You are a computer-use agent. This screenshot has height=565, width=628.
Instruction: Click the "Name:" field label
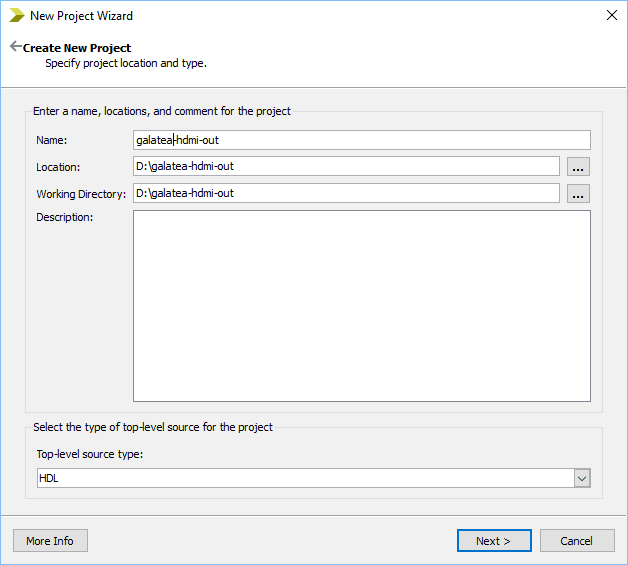pos(51,141)
